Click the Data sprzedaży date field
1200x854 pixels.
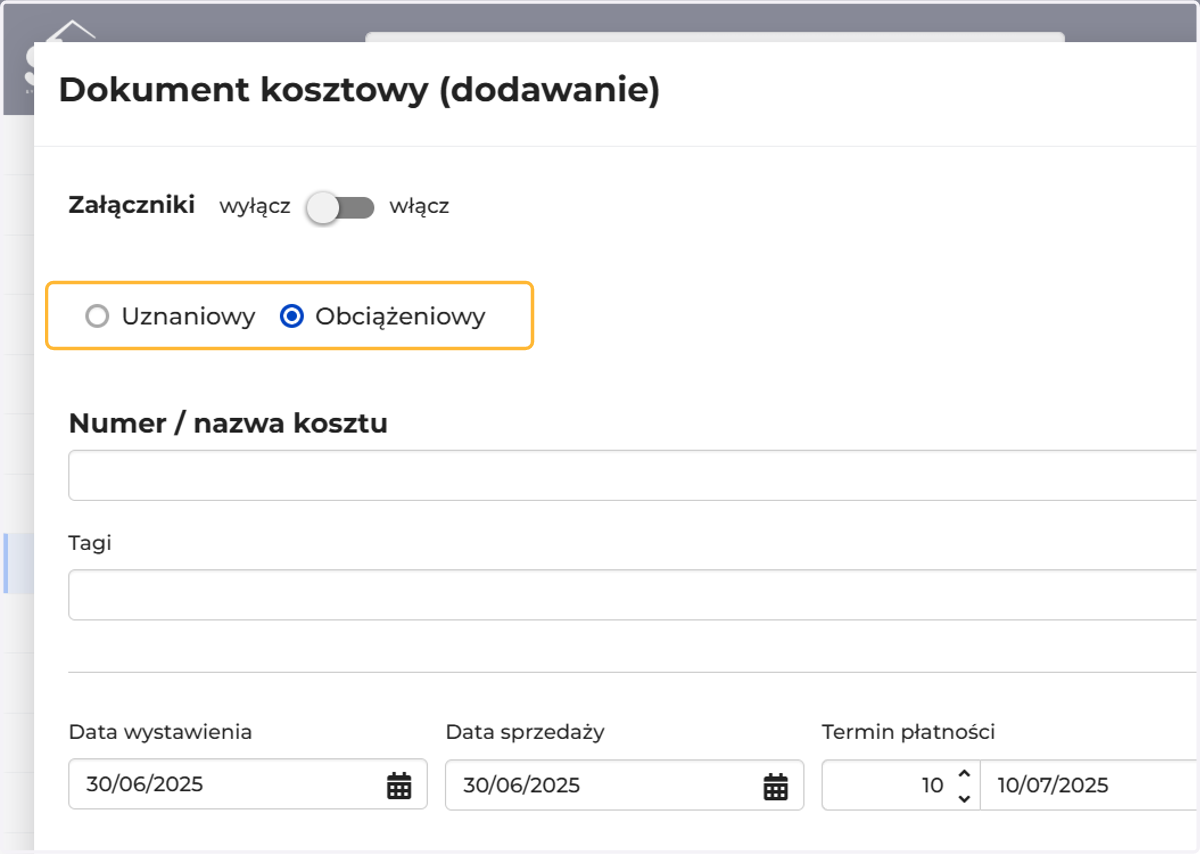coord(624,784)
